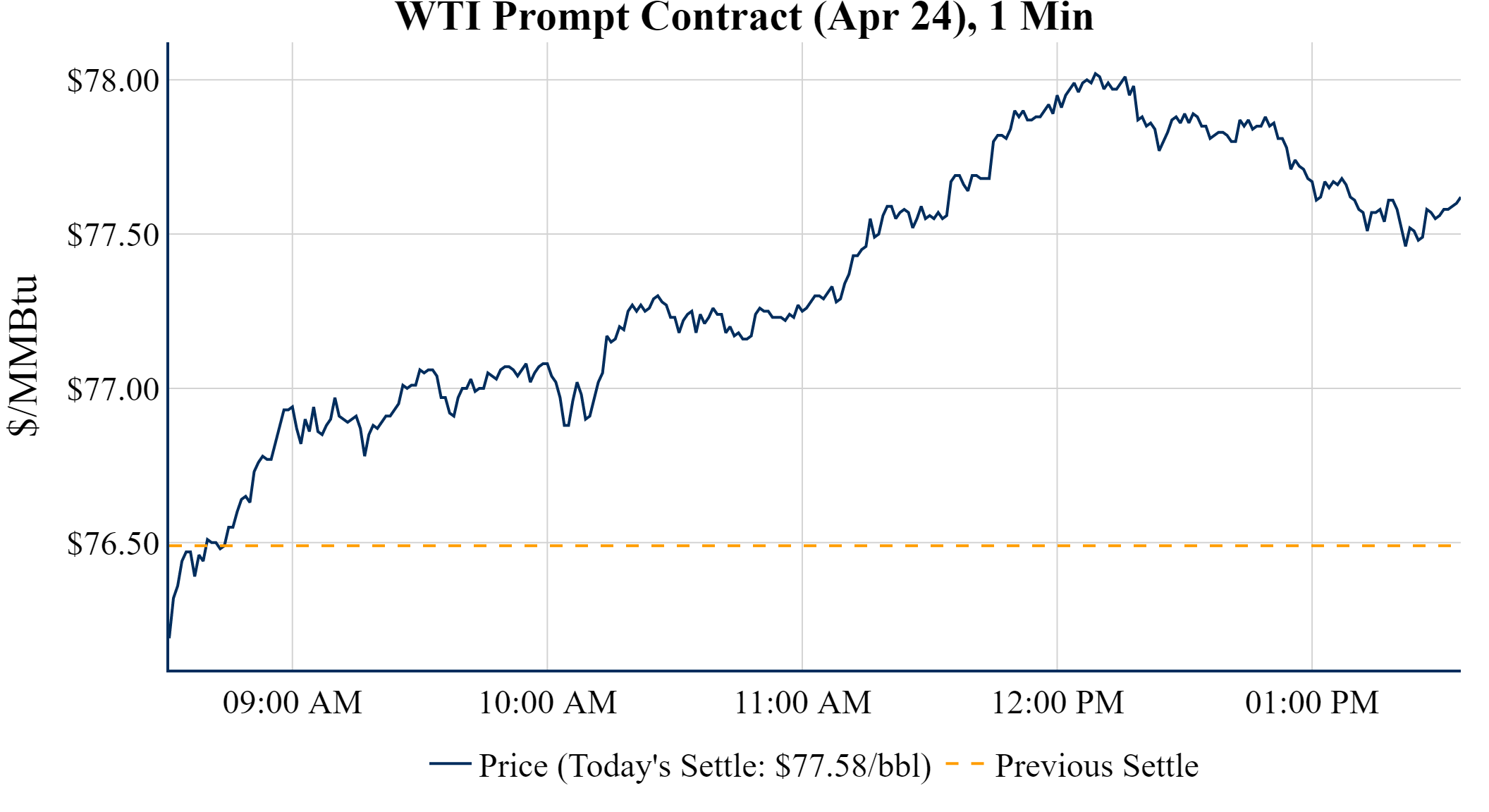
Task: Click the 10:00 AM x-axis label
Action: [548, 703]
